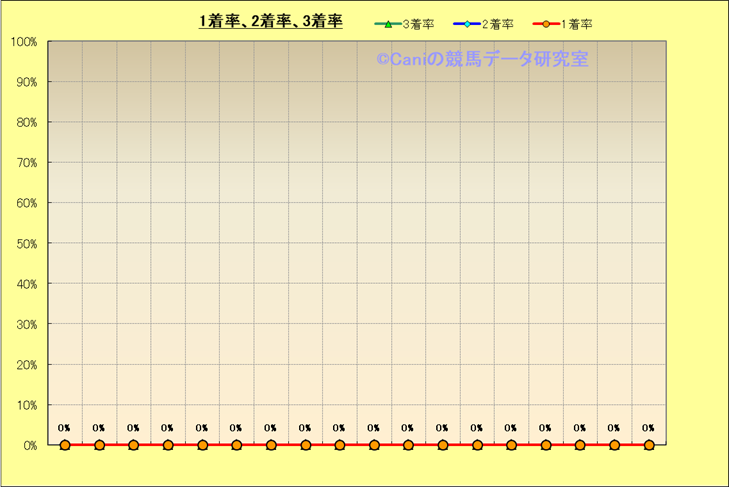This screenshot has height=487, width=729.
Task: Select the first orange data point marker
Action: click(x=65, y=445)
